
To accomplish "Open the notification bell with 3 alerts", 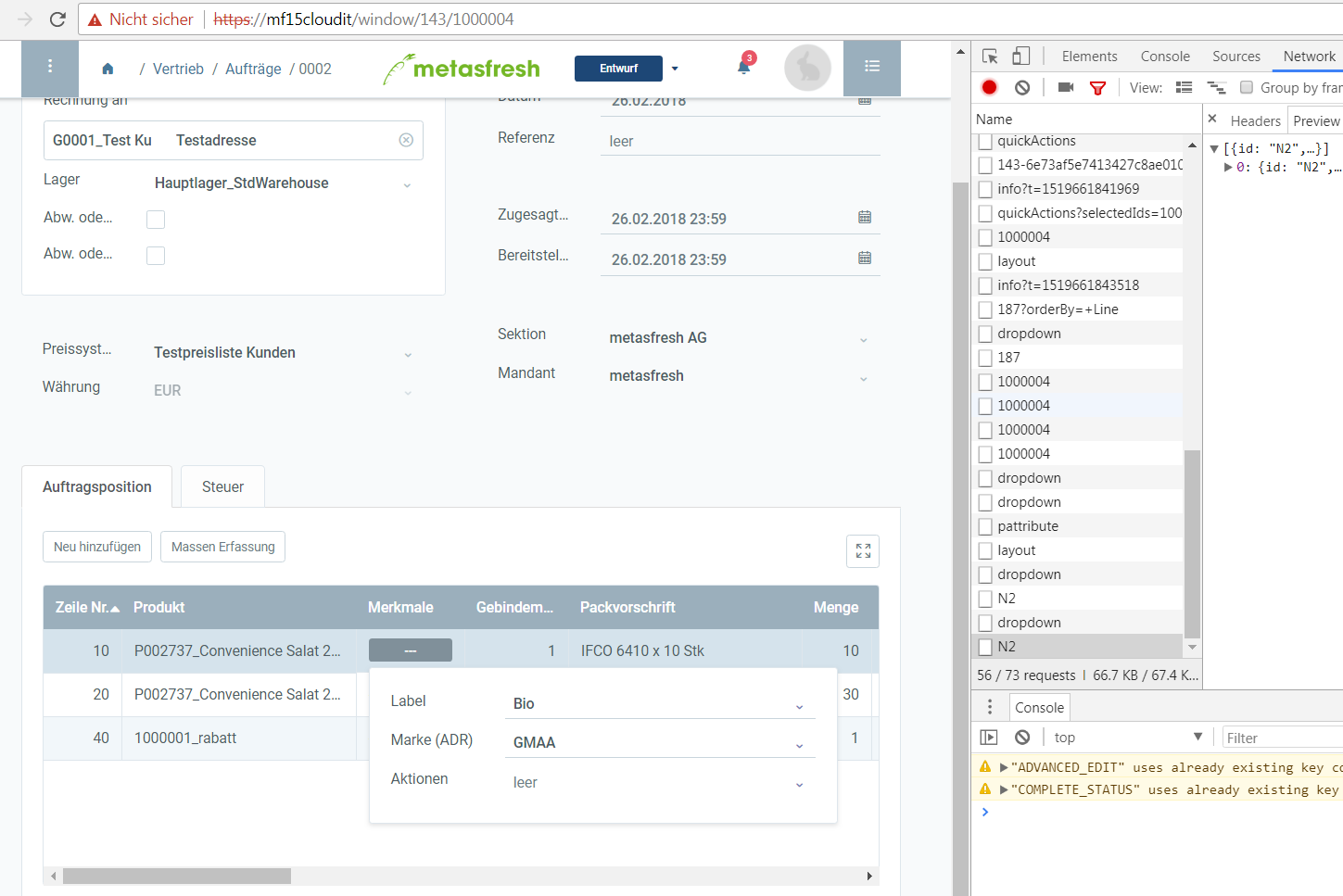I will pos(741,68).
